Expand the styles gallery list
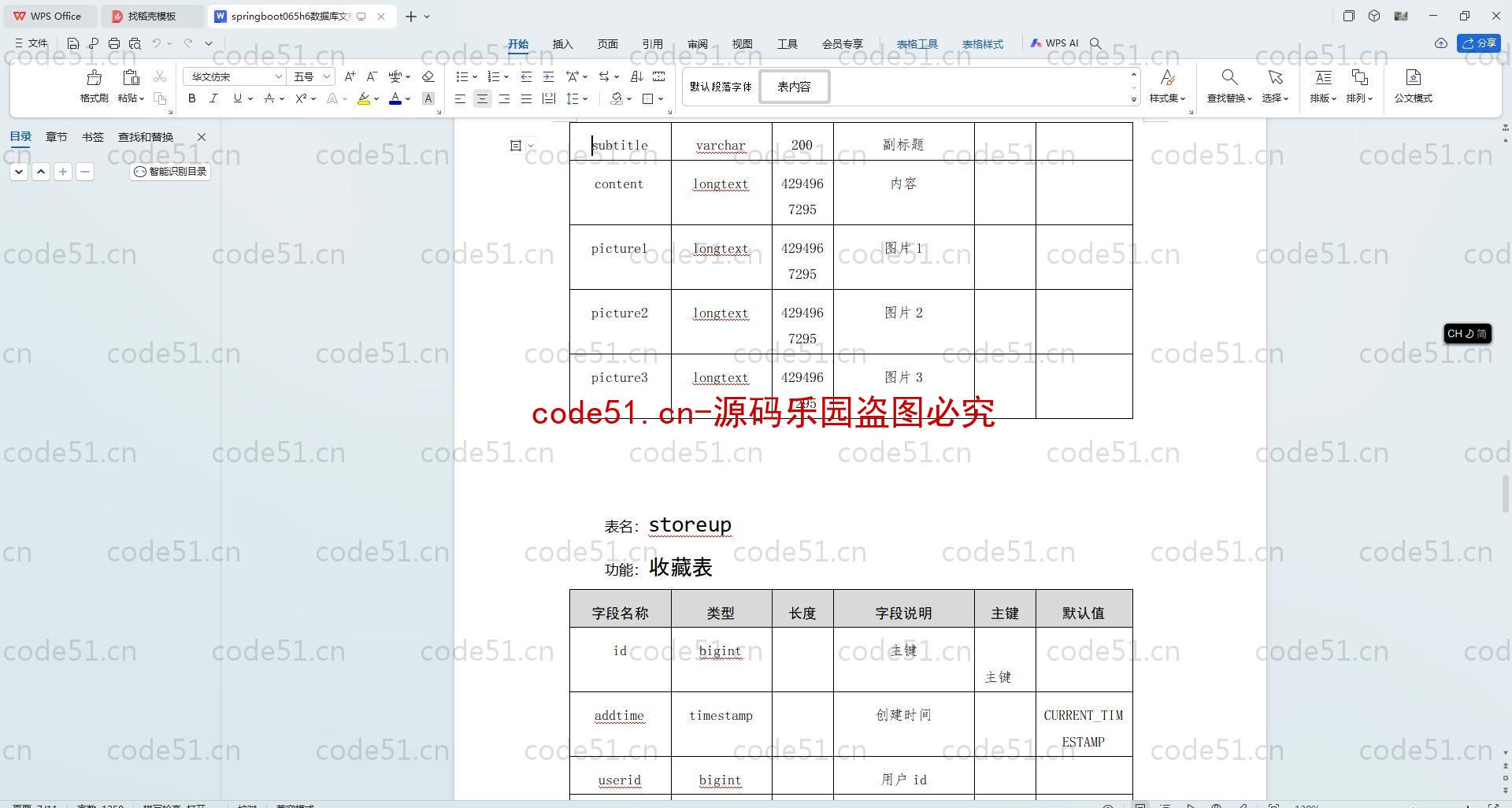 1134,99
